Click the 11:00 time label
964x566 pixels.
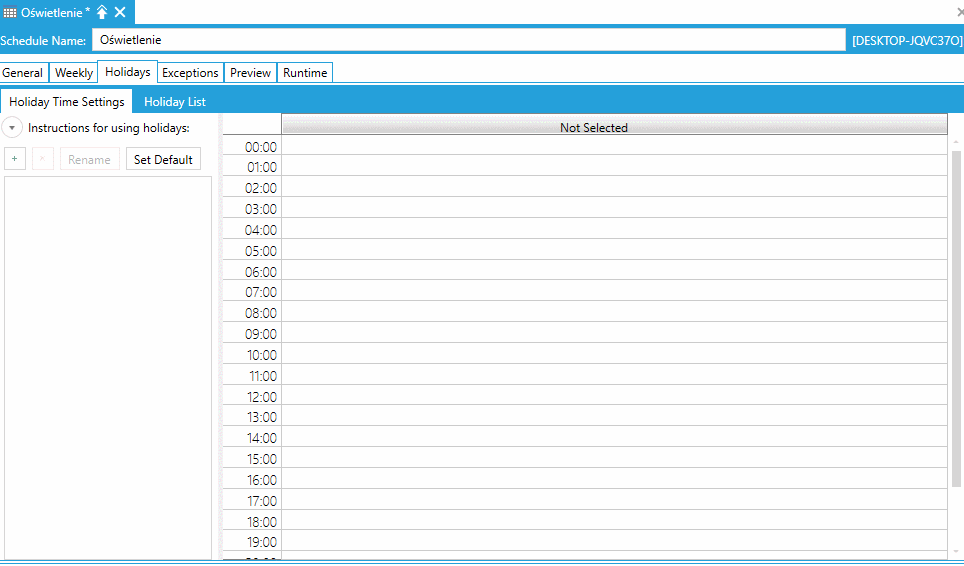point(263,375)
